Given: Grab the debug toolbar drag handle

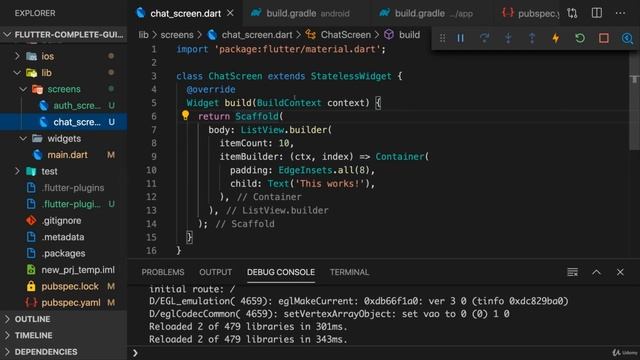Looking at the screenshot, I should 442,38.
